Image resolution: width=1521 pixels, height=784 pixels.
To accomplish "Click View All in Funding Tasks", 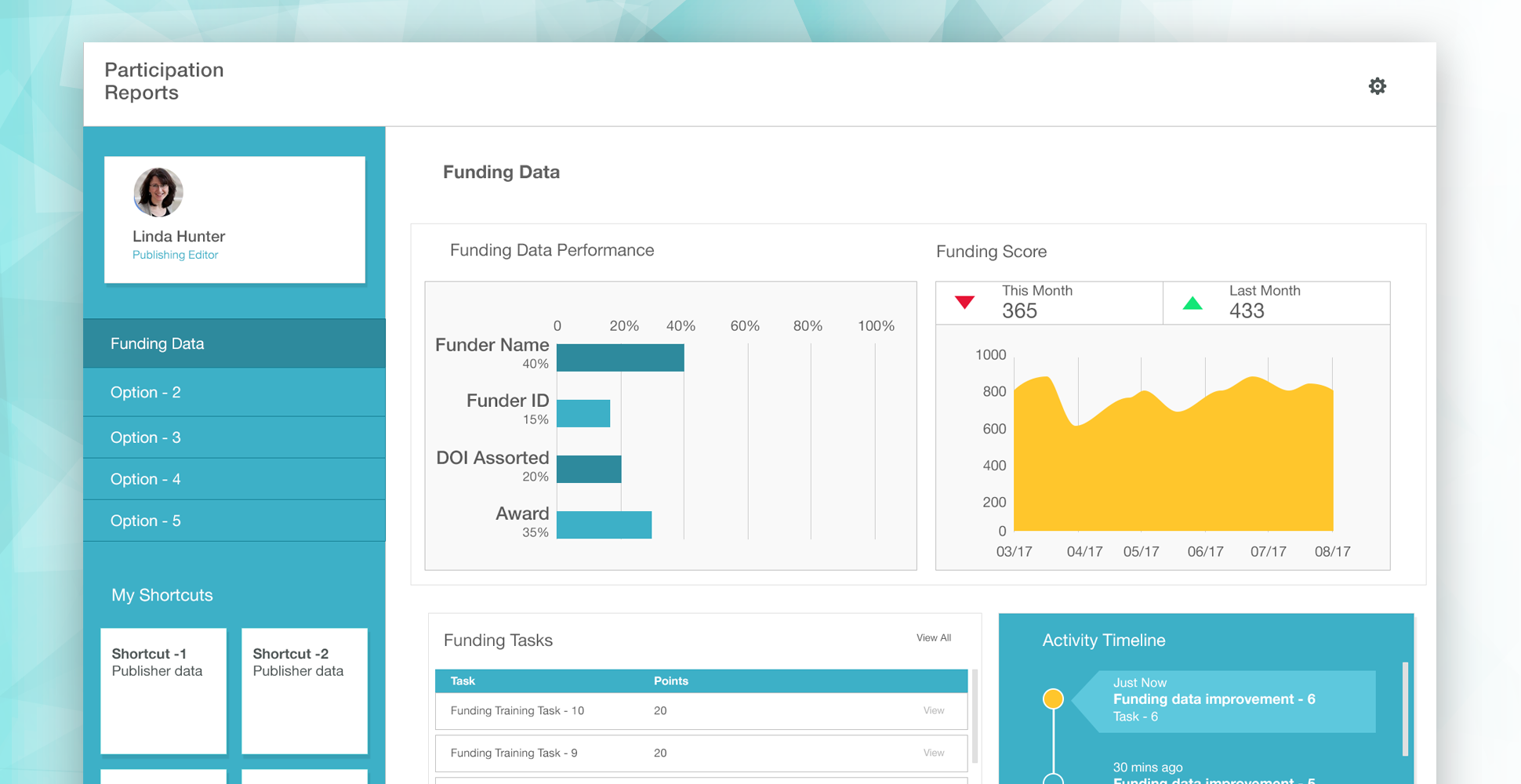I will click(933, 638).
